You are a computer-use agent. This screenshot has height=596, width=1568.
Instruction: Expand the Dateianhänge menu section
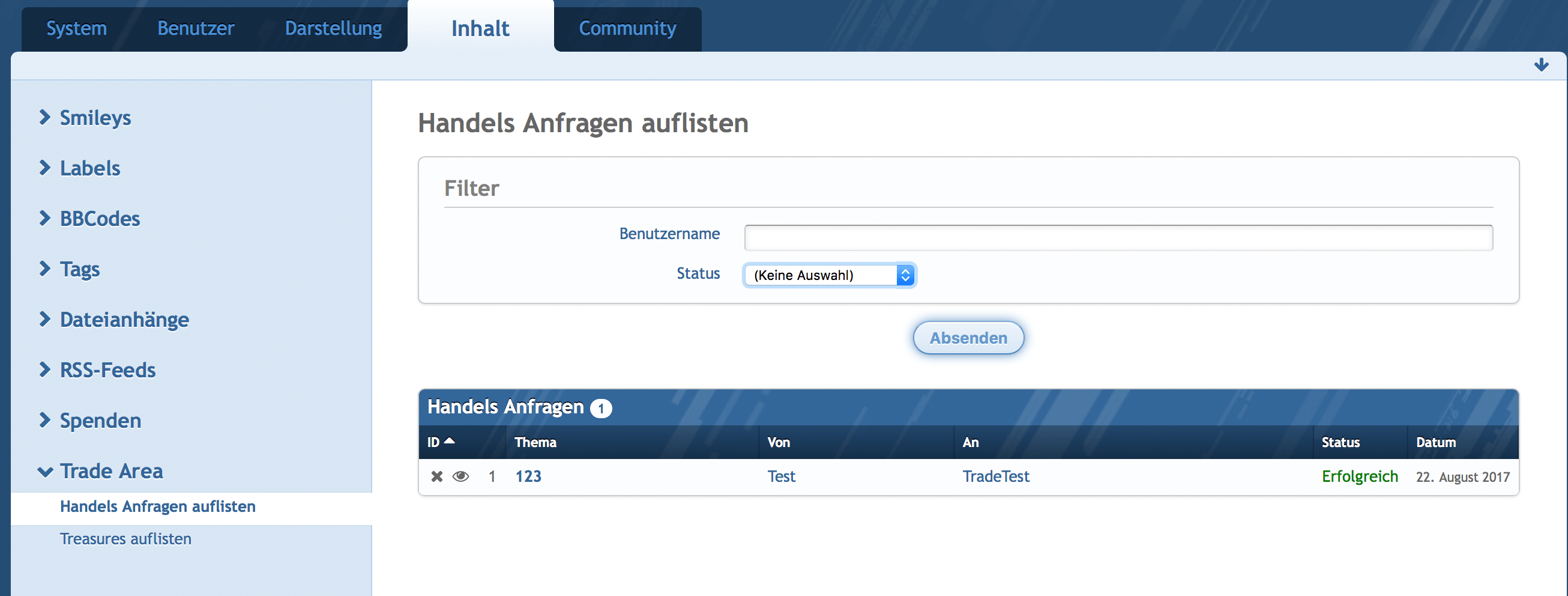coord(113,320)
